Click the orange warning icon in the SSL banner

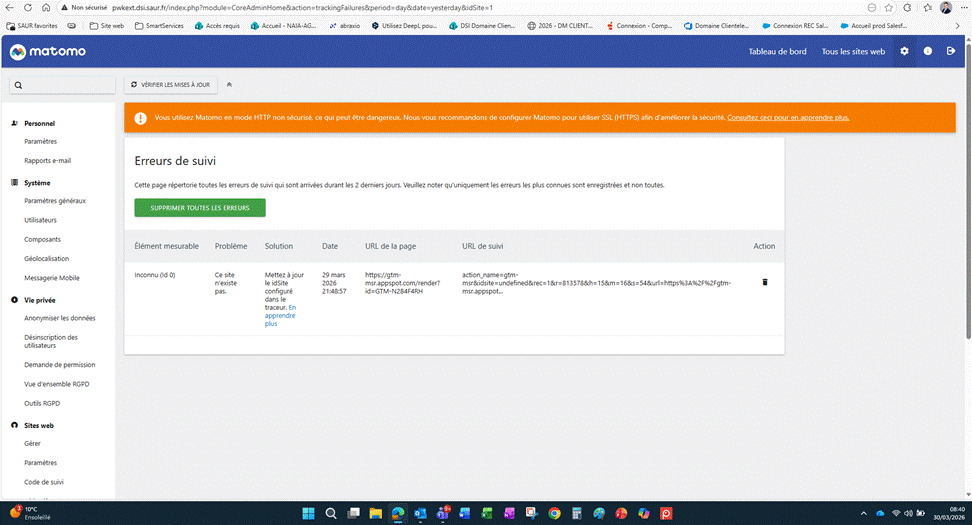tap(141, 118)
